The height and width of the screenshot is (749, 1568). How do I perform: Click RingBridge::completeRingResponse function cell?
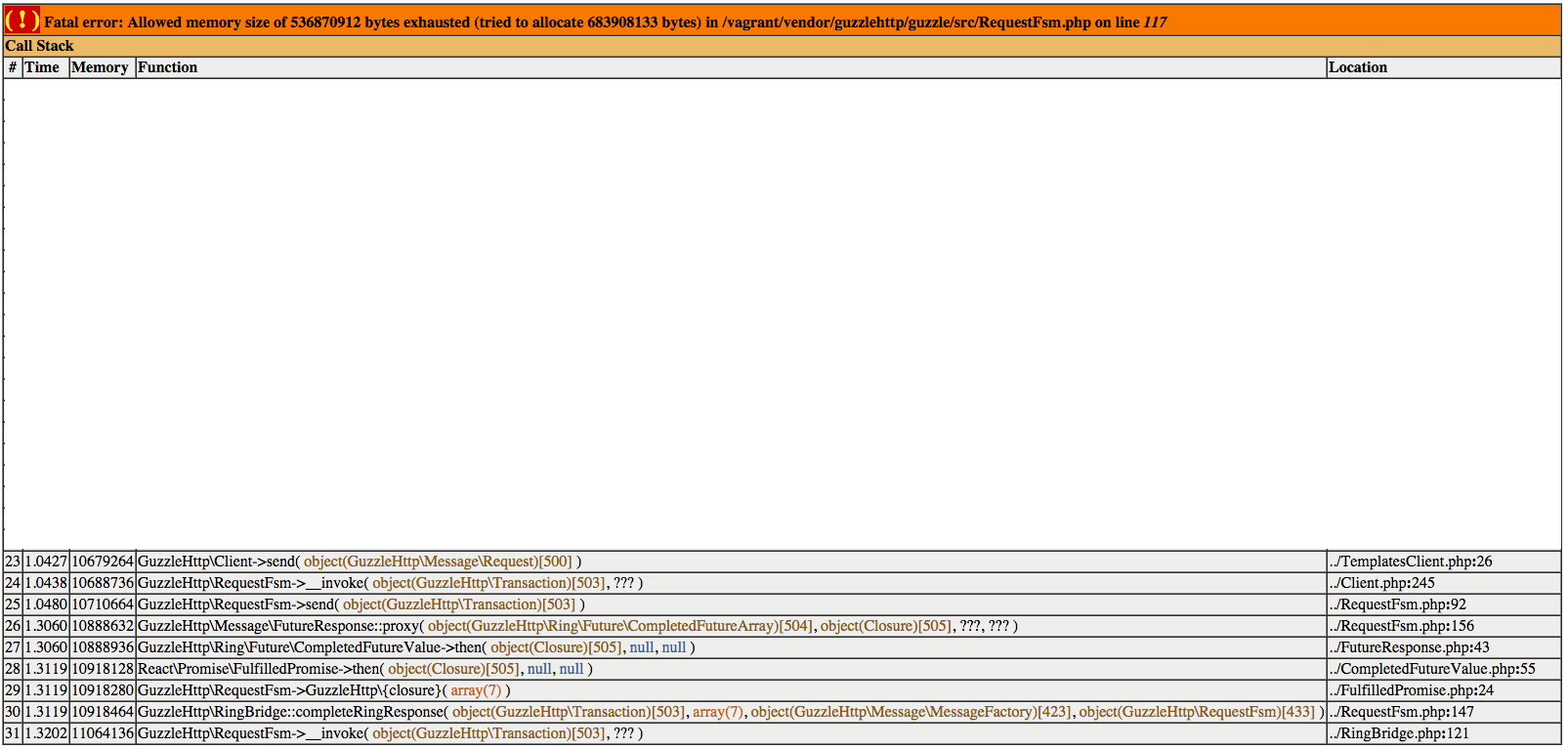click(x=731, y=712)
